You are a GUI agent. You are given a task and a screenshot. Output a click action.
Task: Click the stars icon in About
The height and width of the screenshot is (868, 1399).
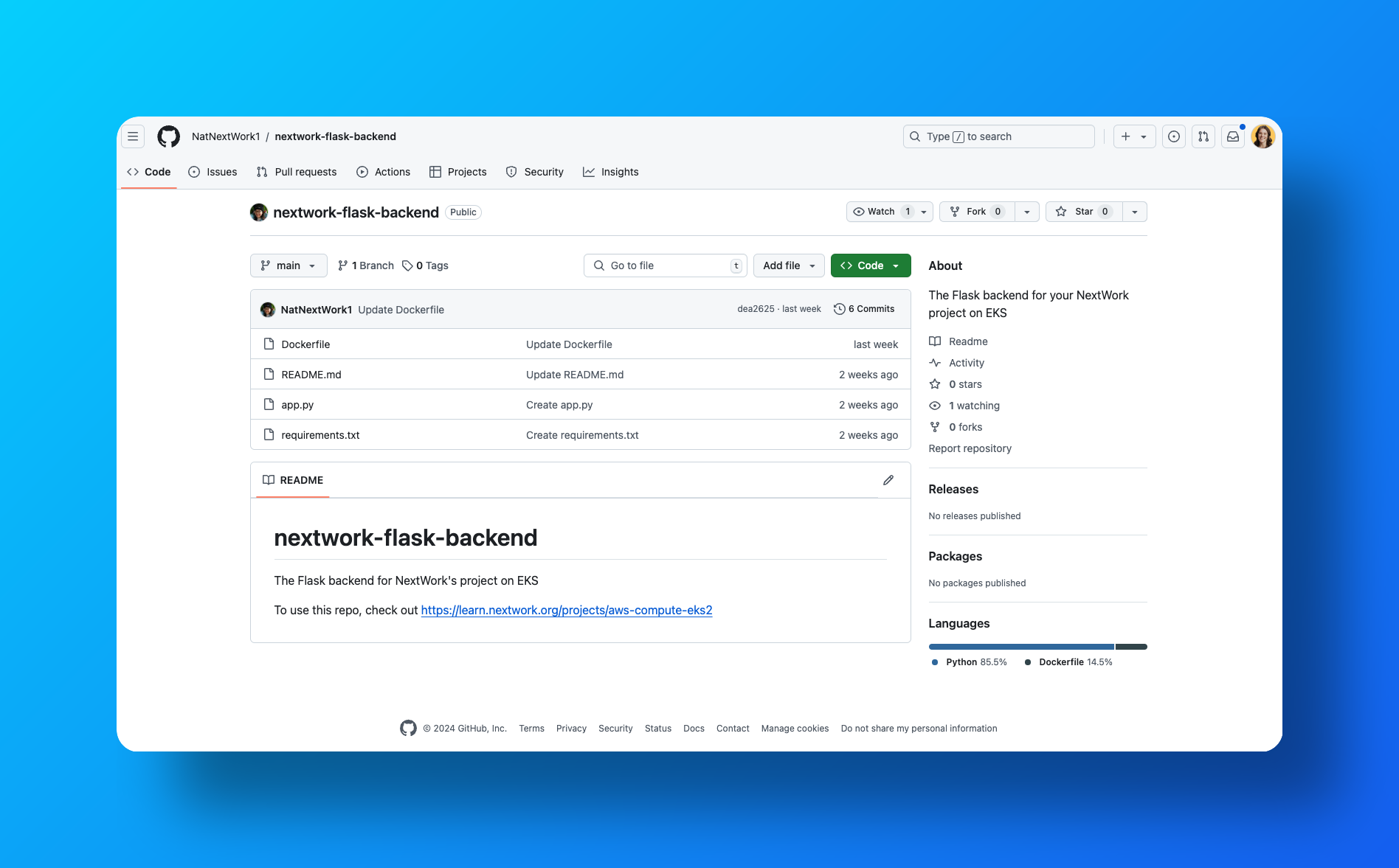tap(935, 384)
